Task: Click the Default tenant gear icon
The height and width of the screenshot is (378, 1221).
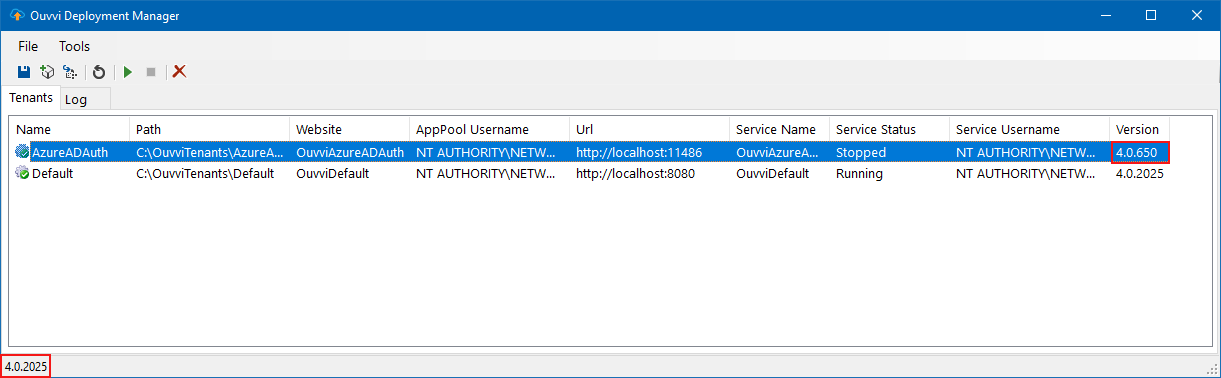Action: coord(23,173)
